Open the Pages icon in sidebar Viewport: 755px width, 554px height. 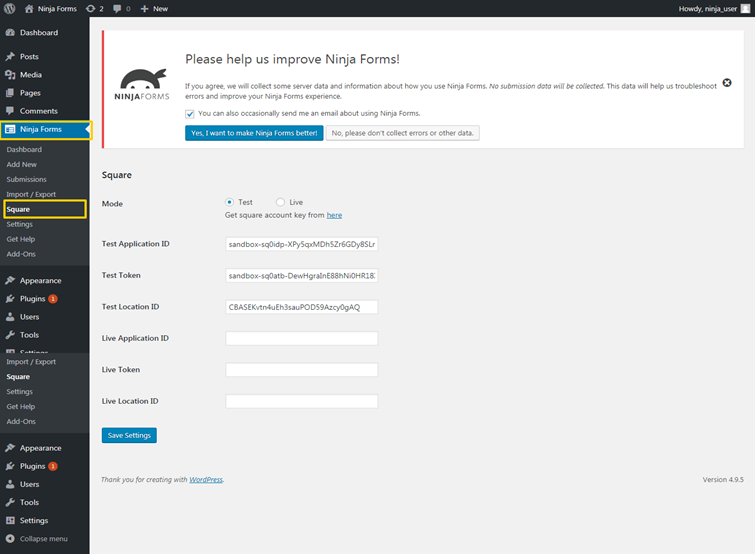click(10, 93)
